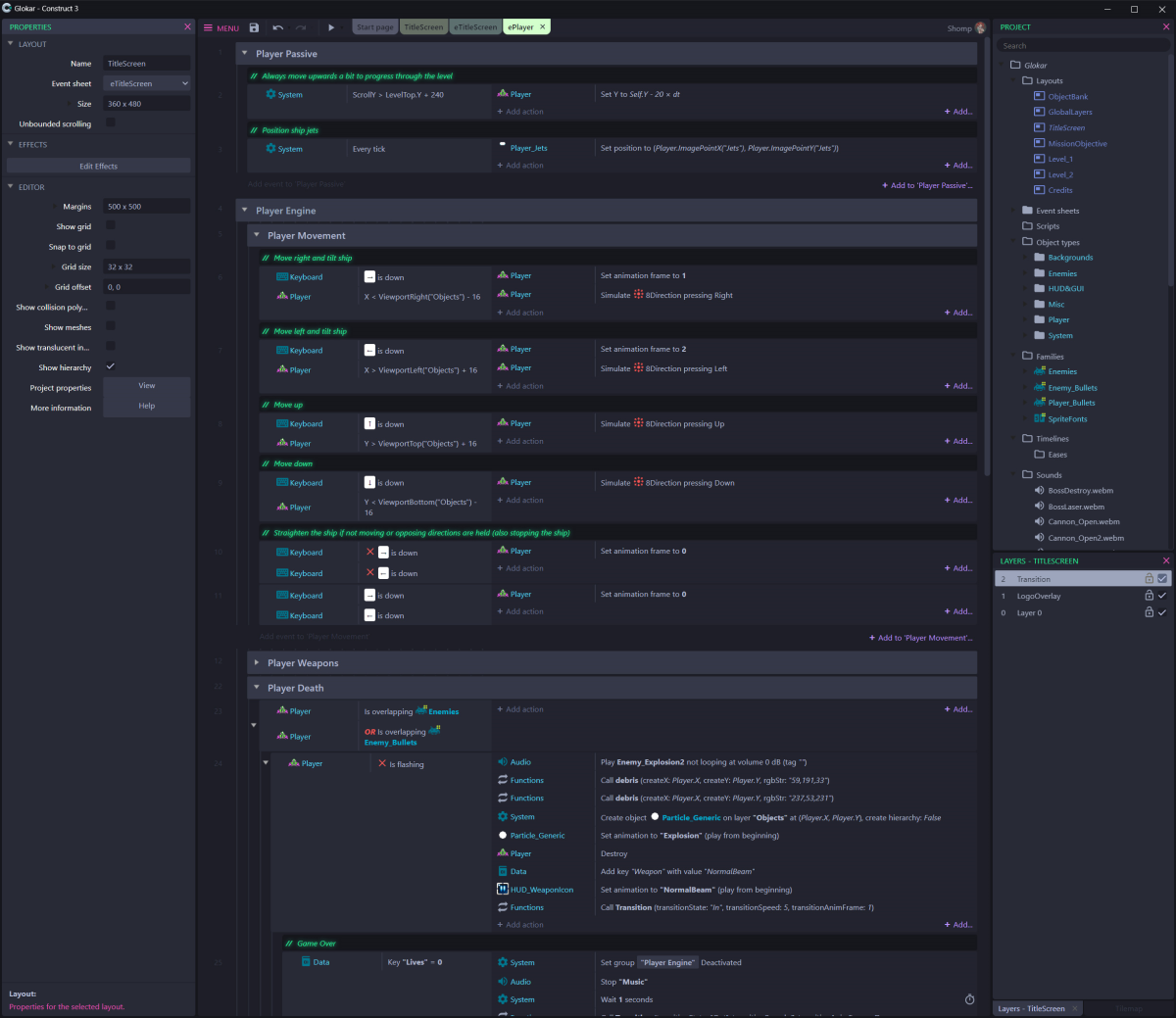Click the Undo arrow icon
The image size is (1176, 1018).
click(277, 27)
